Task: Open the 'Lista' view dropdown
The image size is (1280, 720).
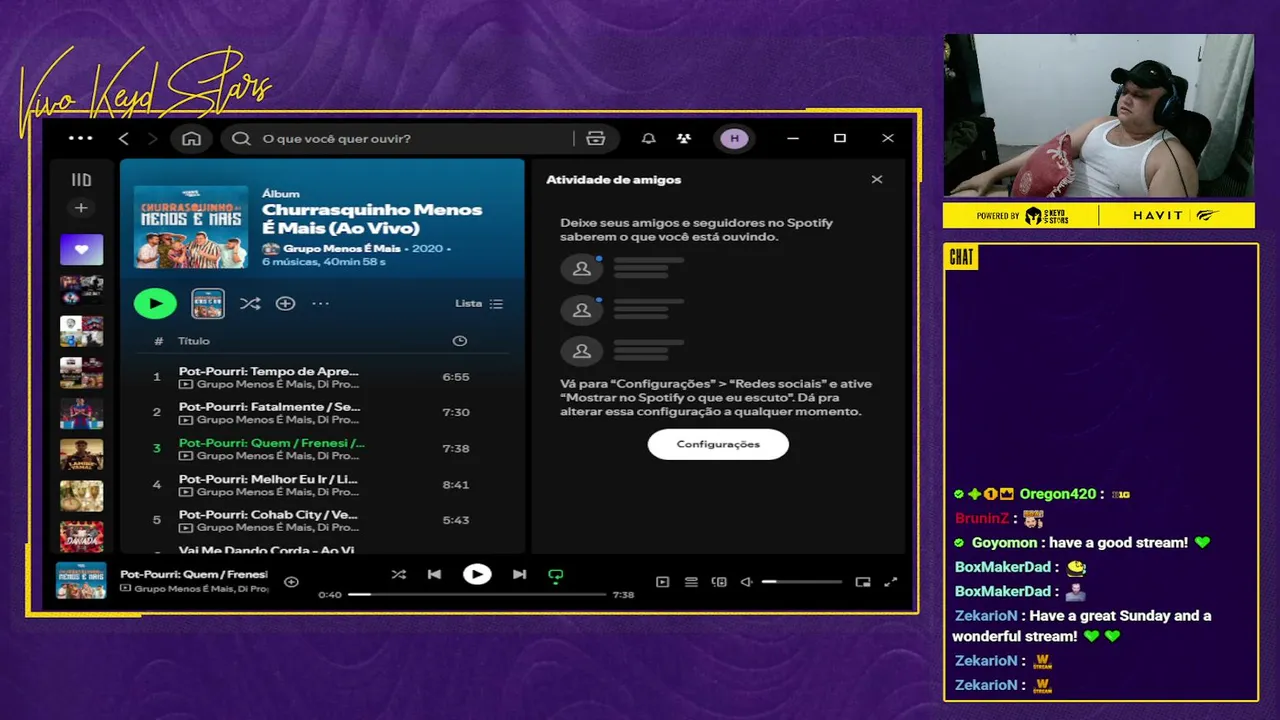Action: [479, 303]
